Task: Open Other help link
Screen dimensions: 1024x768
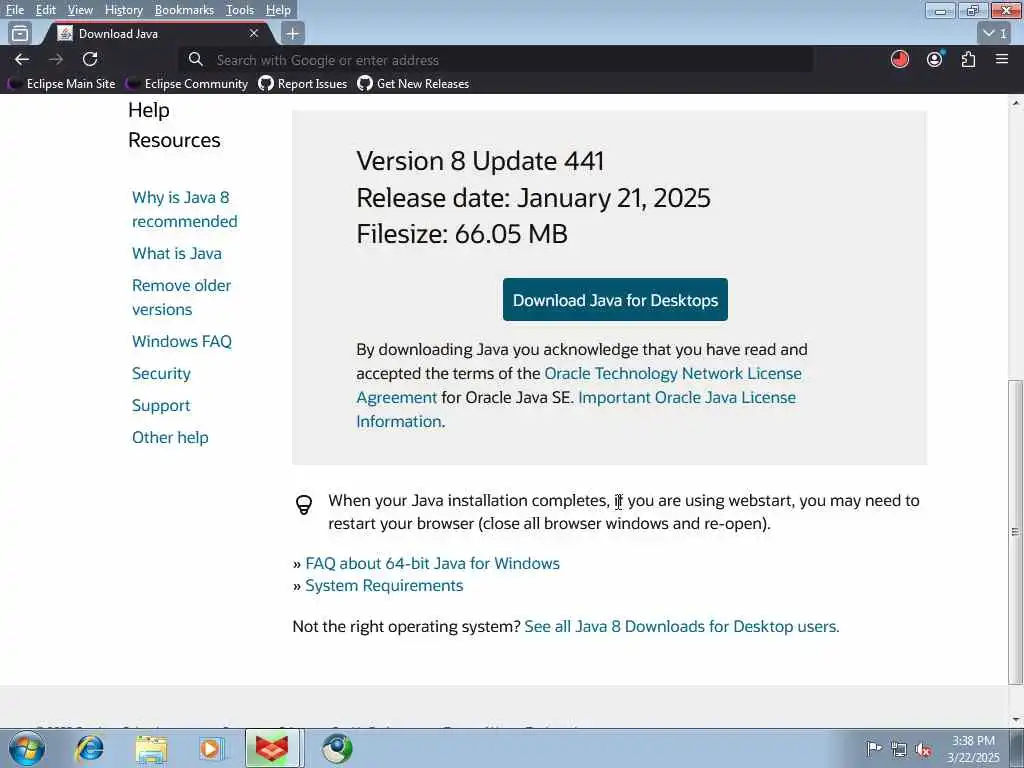Action: pos(170,438)
